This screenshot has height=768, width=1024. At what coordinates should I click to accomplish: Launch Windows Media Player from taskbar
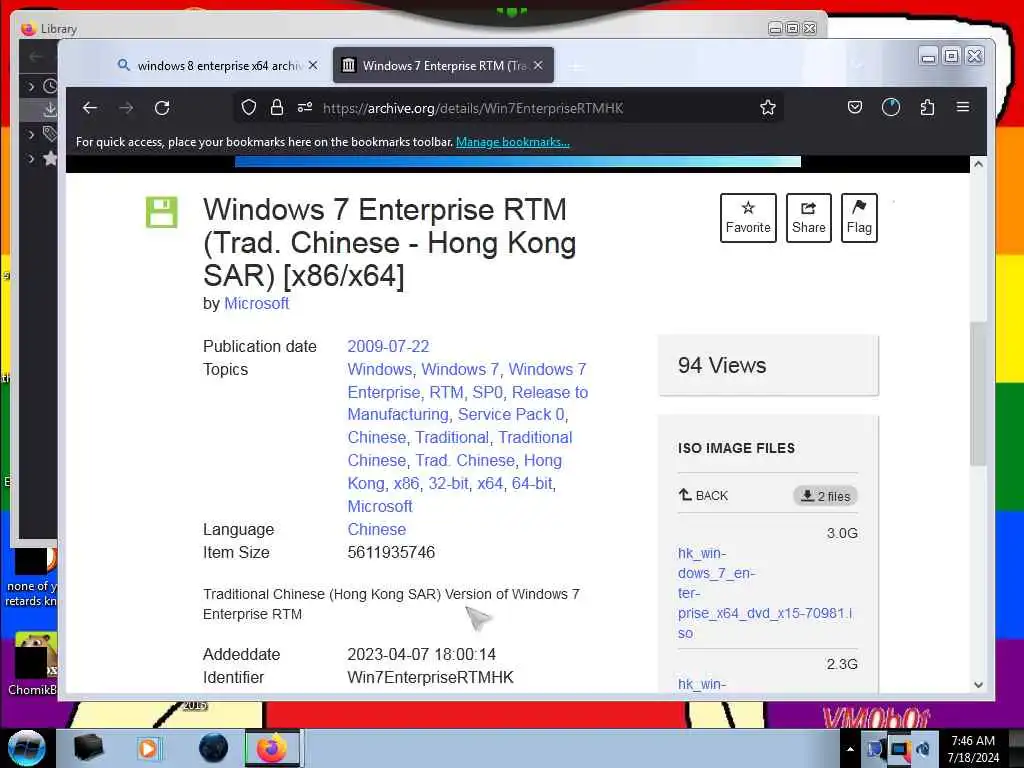[148, 748]
